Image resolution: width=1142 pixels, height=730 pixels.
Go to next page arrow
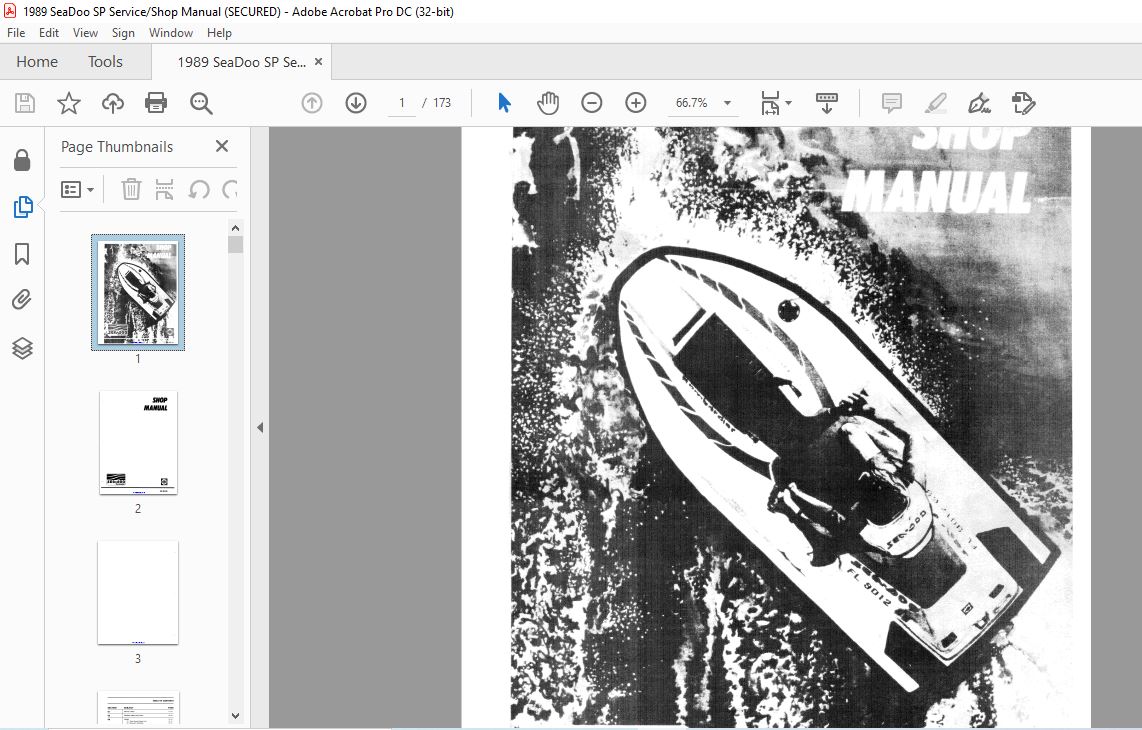[x=355, y=103]
